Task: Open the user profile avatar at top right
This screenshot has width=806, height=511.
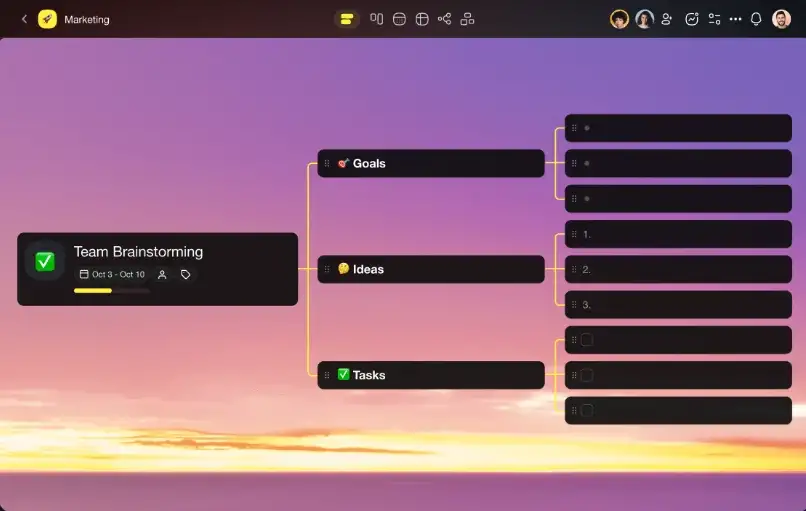Action: pyautogui.click(x=781, y=19)
